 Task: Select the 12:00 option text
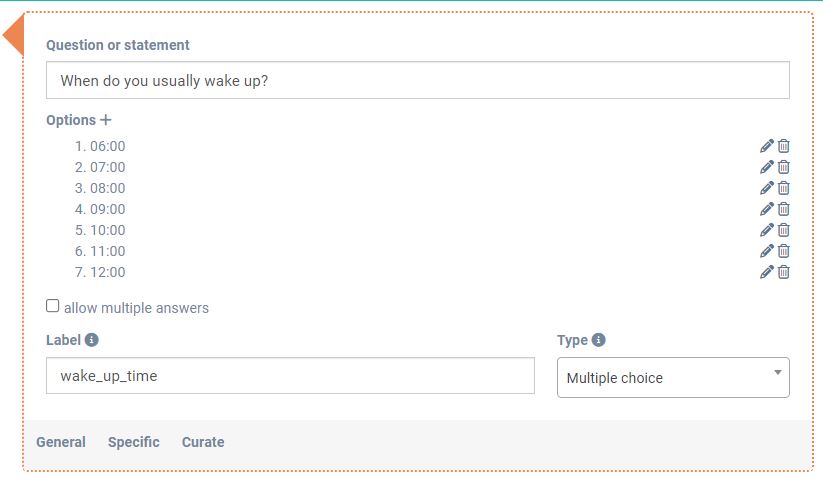click(107, 272)
